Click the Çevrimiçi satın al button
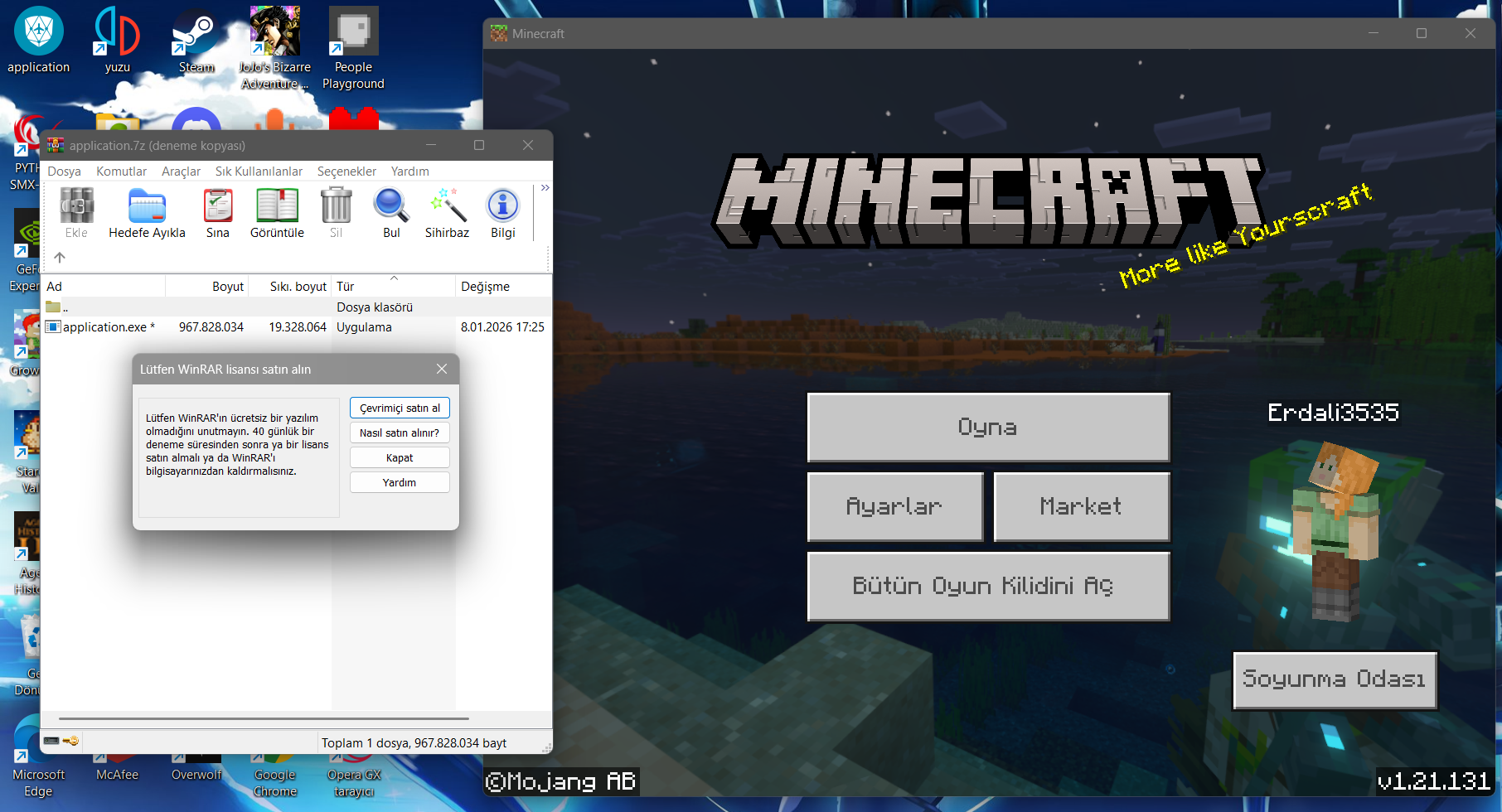Viewport: 1502px width, 812px height. click(x=400, y=408)
